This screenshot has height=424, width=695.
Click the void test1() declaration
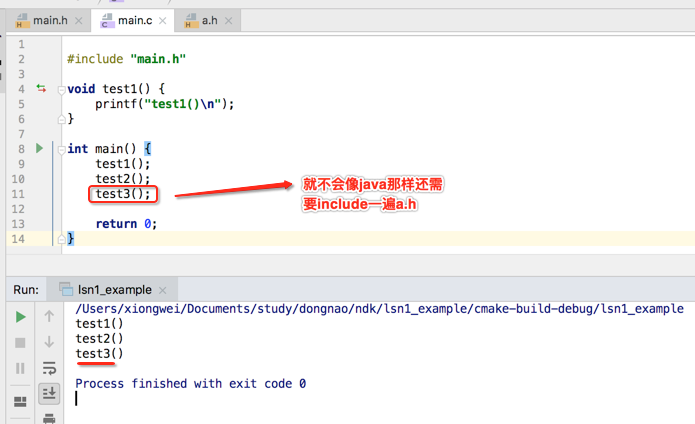click(116, 89)
